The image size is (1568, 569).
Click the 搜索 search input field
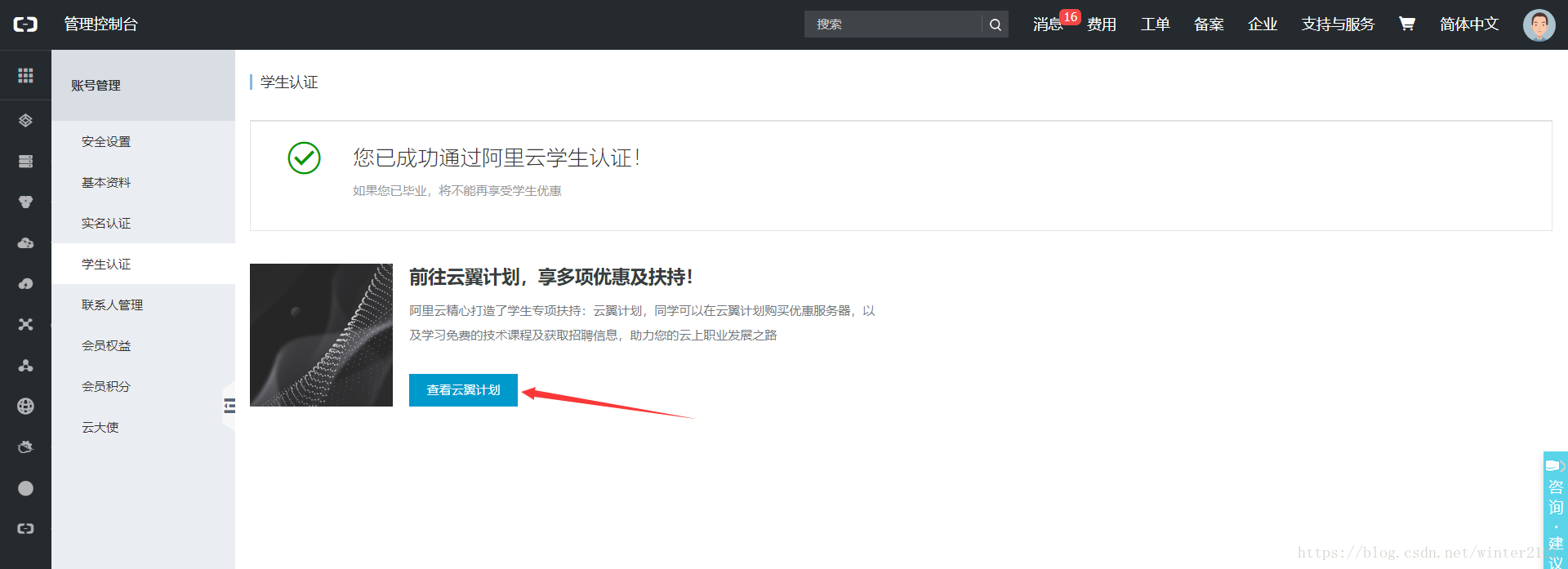tap(893, 24)
